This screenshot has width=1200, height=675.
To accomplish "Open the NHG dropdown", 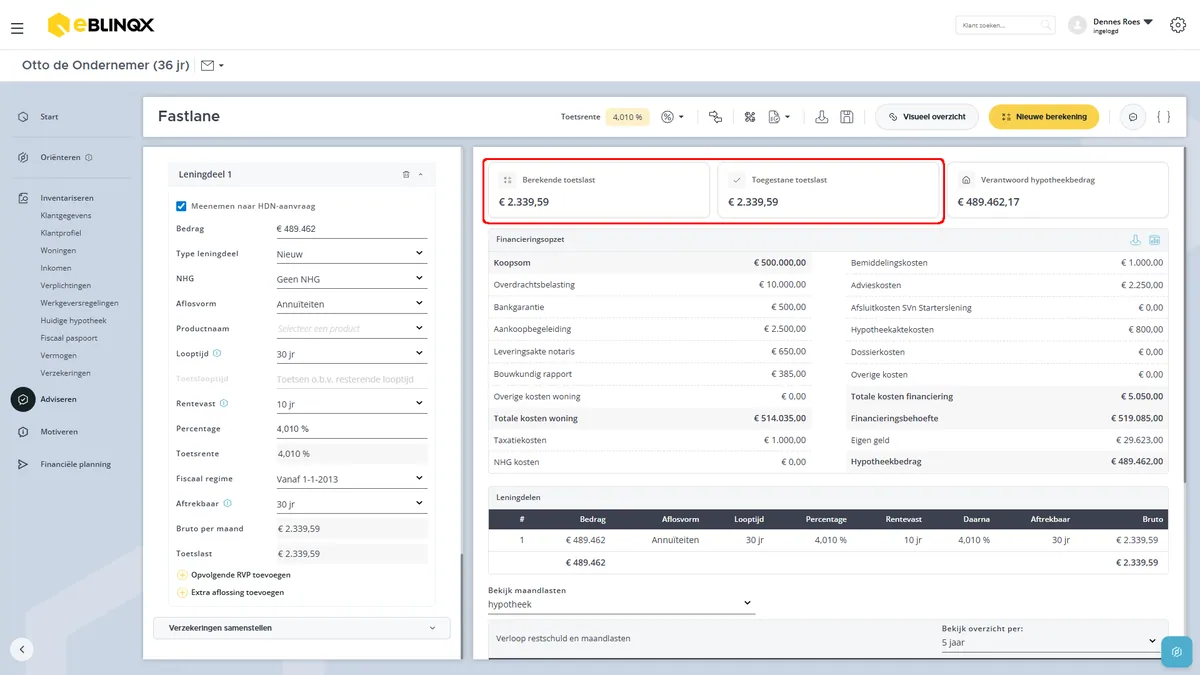I will pos(351,279).
